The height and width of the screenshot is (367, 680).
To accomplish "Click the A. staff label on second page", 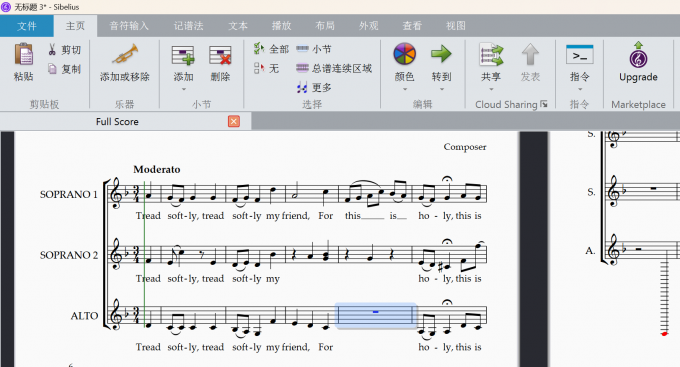I will coord(590,250).
